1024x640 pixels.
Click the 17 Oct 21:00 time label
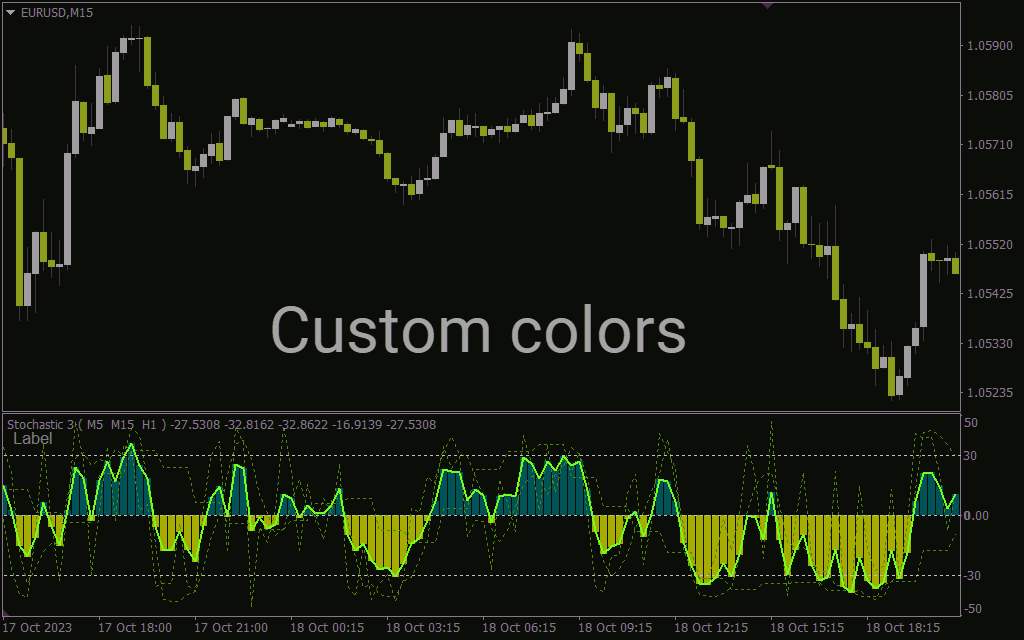coord(231,628)
